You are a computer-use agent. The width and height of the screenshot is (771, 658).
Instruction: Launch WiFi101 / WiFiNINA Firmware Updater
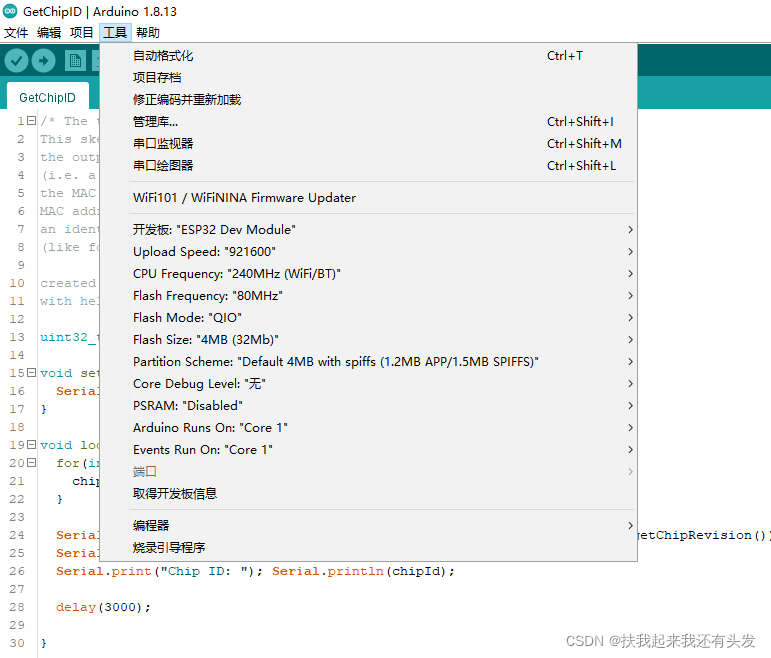[369, 198]
